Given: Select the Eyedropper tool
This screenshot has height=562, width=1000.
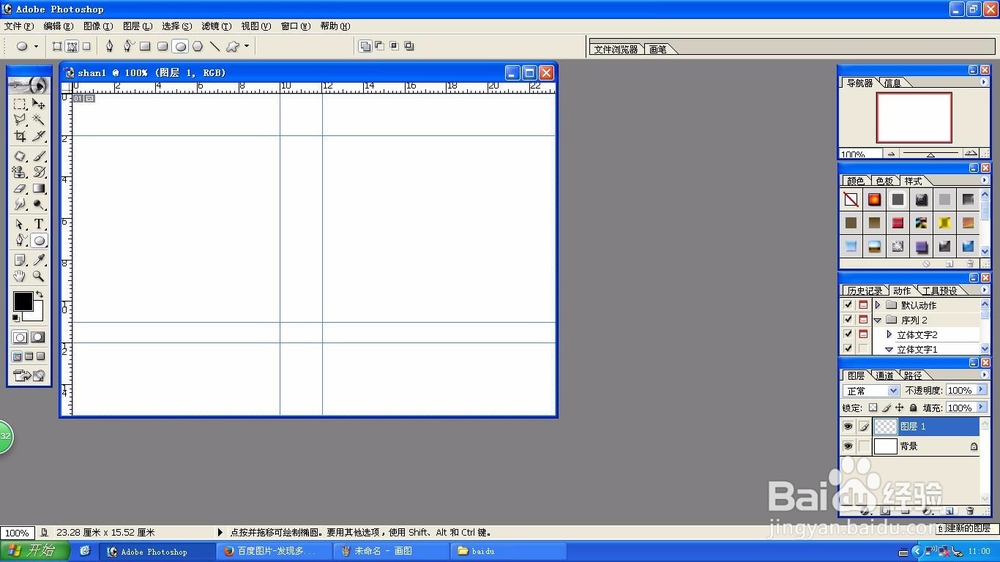Looking at the screenshot, I should [x=39, y=260].
